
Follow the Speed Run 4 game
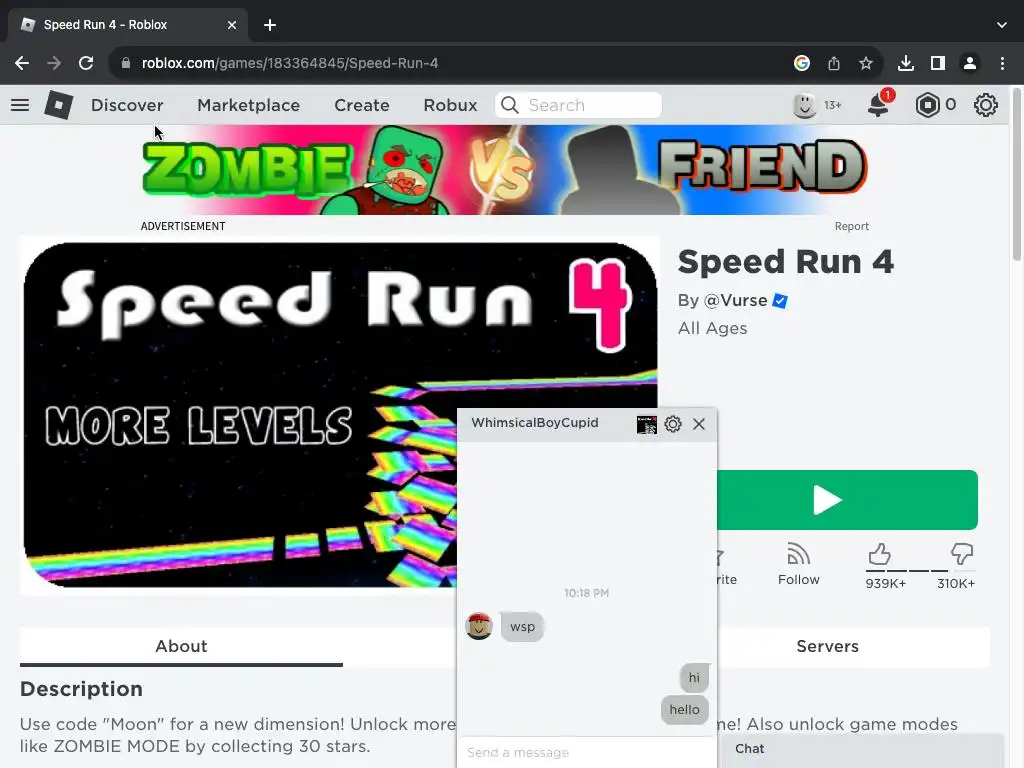798,564
